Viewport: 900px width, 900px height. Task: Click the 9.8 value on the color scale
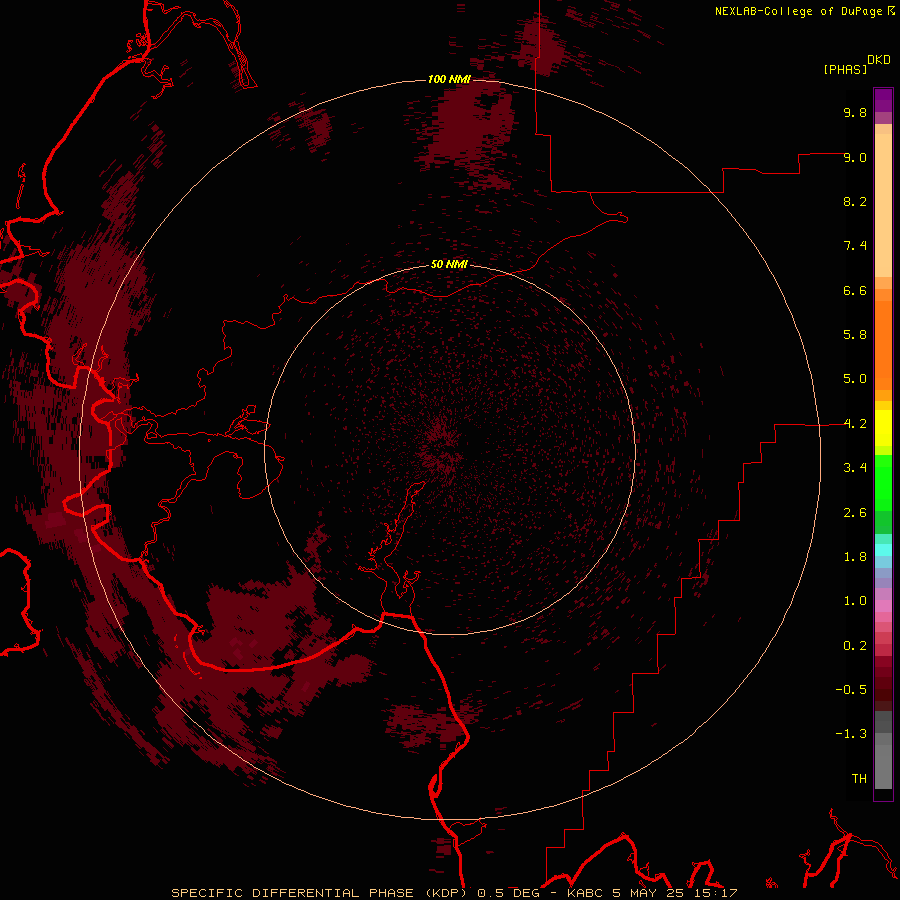855,112
